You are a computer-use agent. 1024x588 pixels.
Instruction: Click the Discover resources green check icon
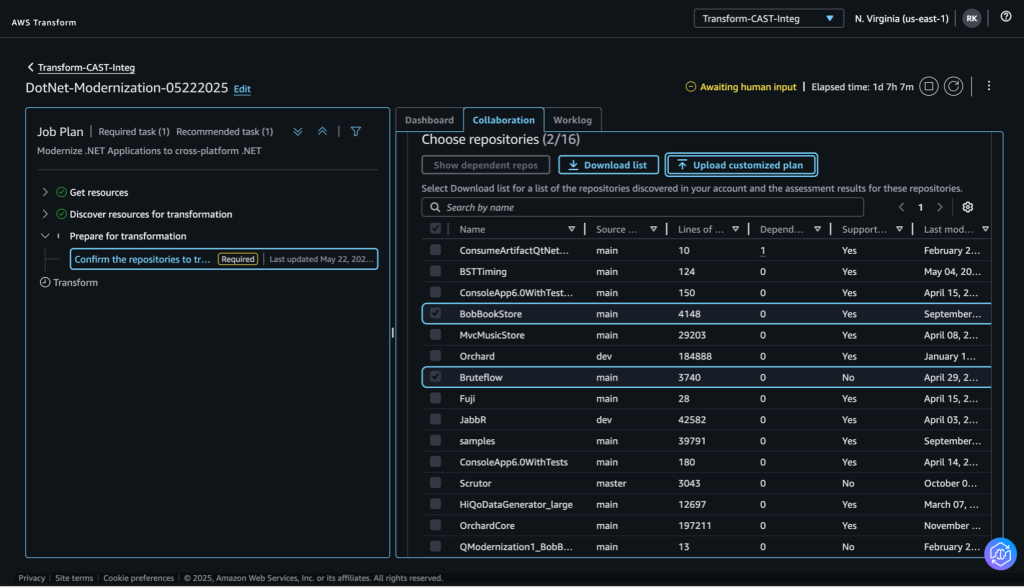coord(61,214)
